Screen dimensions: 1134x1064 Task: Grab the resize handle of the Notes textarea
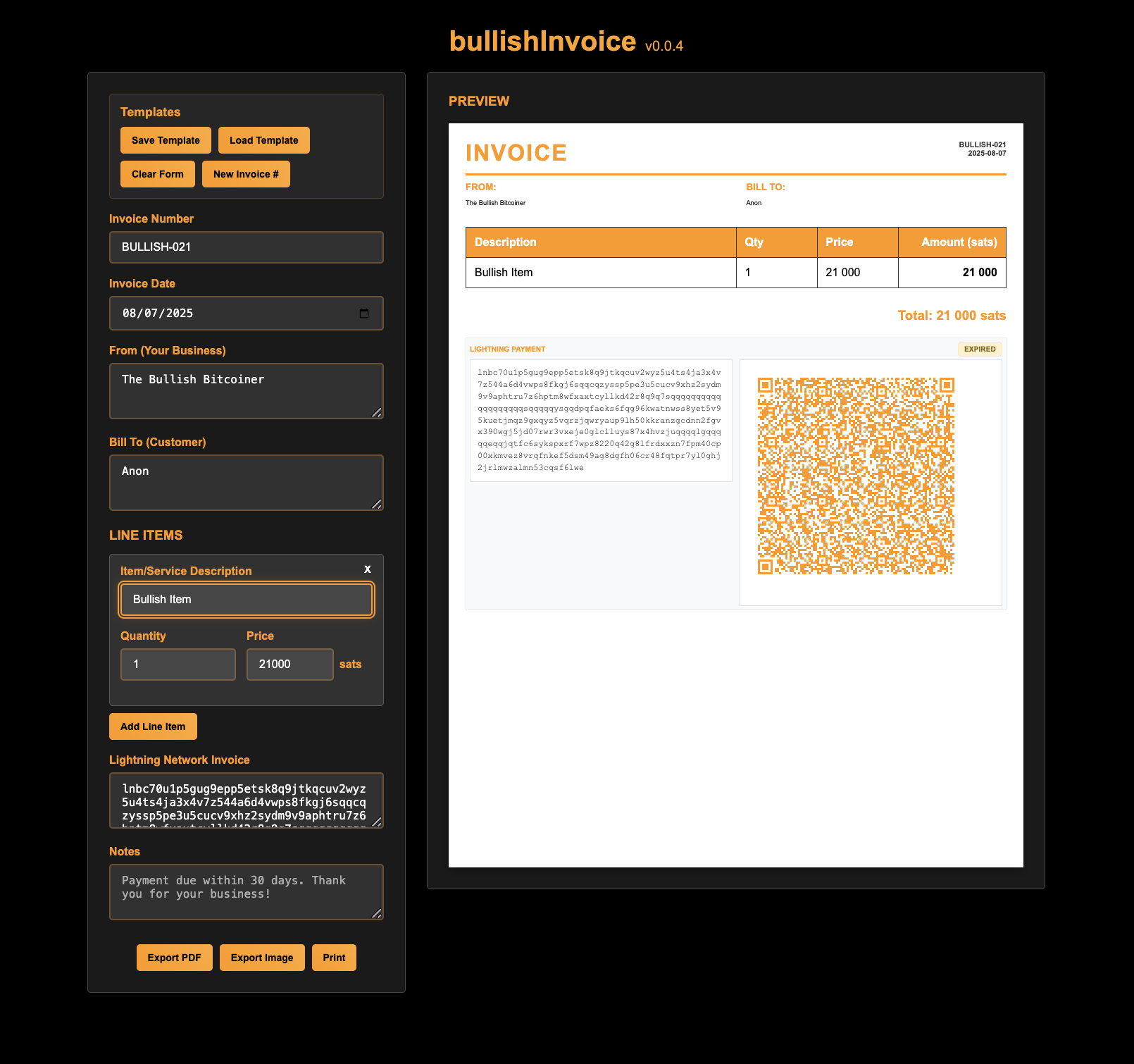click(377, 913)
